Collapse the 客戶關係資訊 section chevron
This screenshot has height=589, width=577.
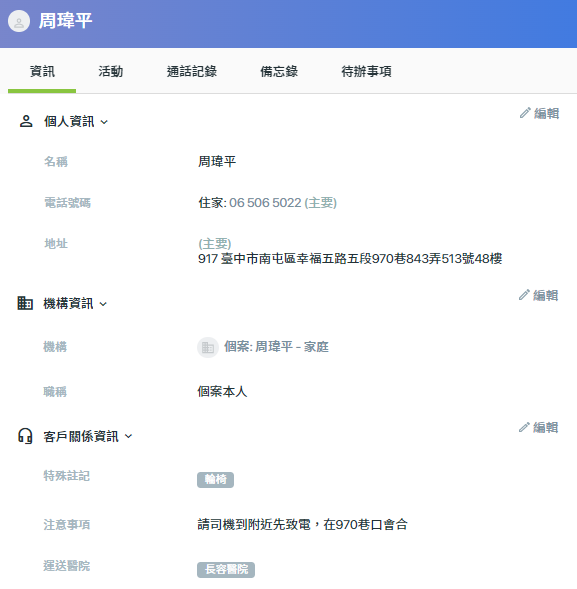tap(128, 436)
